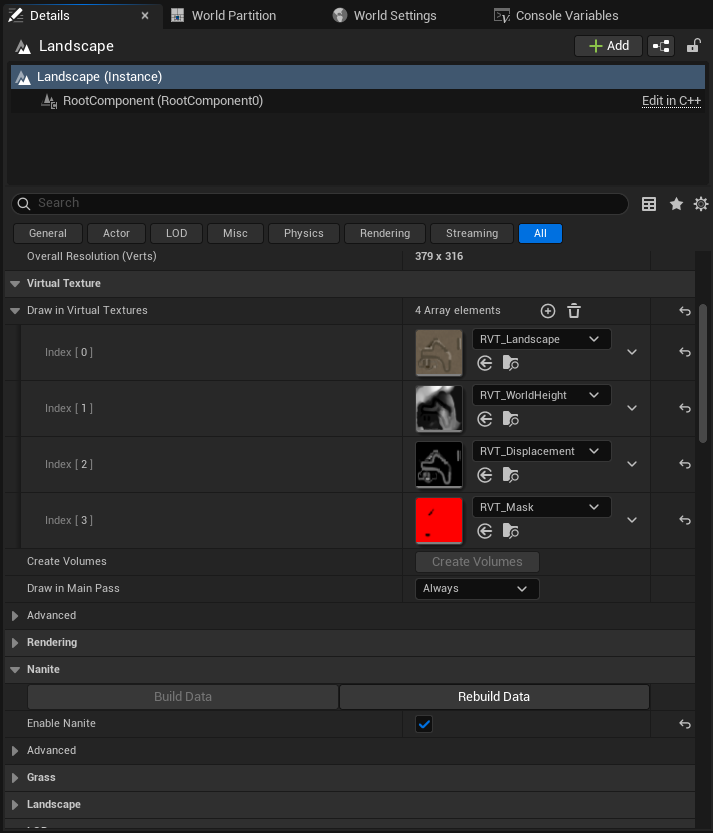The height and width of the screenshot is (833, 713).
Task: Reset RVT_WorldHeight index to default
Action: click(x=685, y=408)
